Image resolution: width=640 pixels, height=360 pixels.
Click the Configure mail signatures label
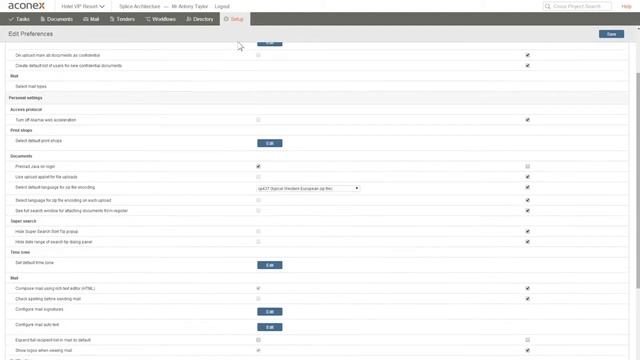click(x=39, y=309)
